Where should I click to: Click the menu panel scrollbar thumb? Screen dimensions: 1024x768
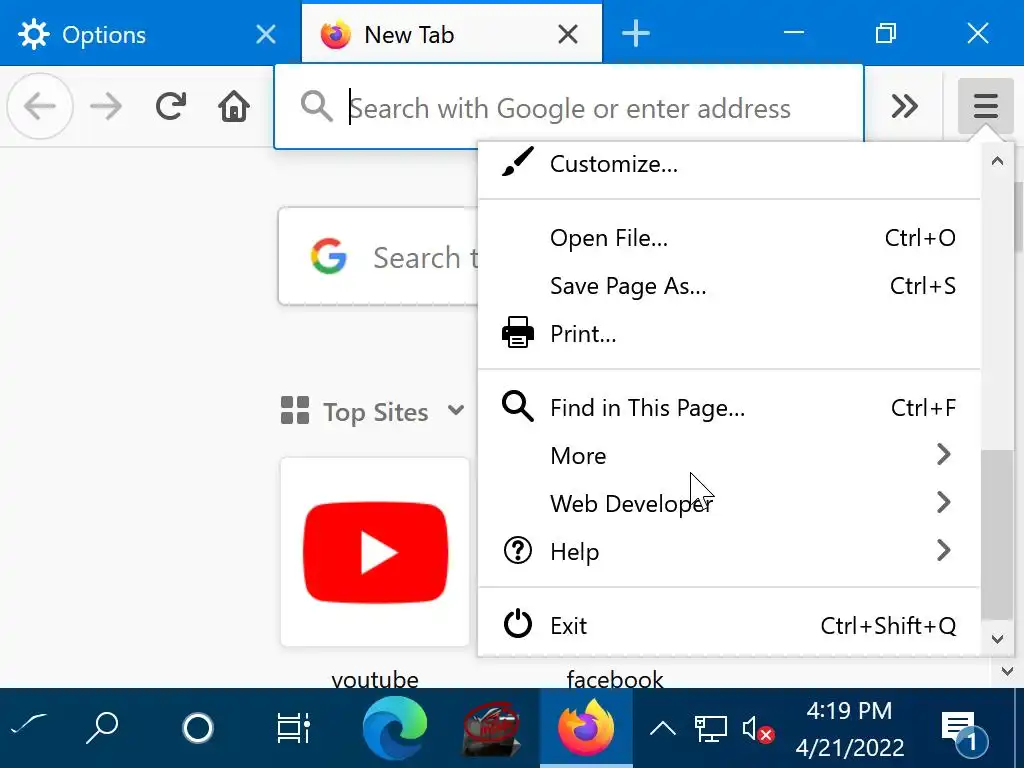[997, 534]
